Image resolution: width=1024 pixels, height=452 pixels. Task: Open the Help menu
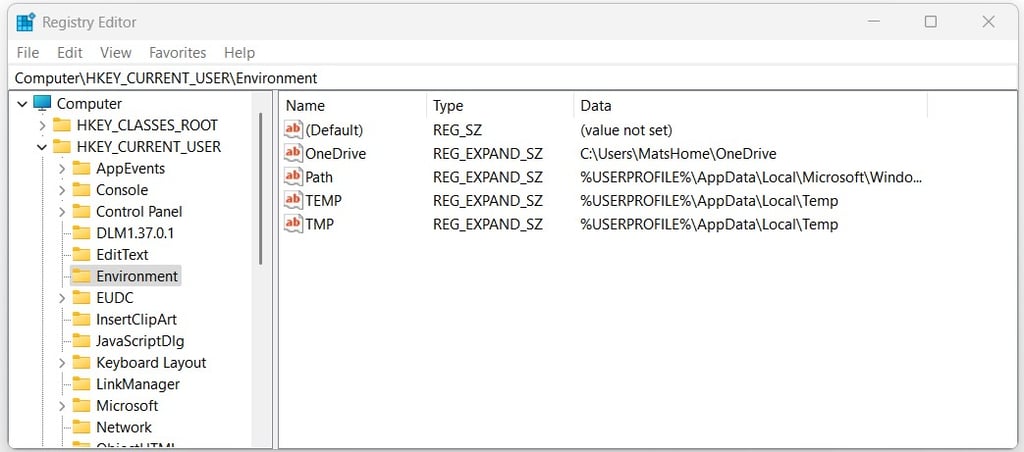[239, 53]
